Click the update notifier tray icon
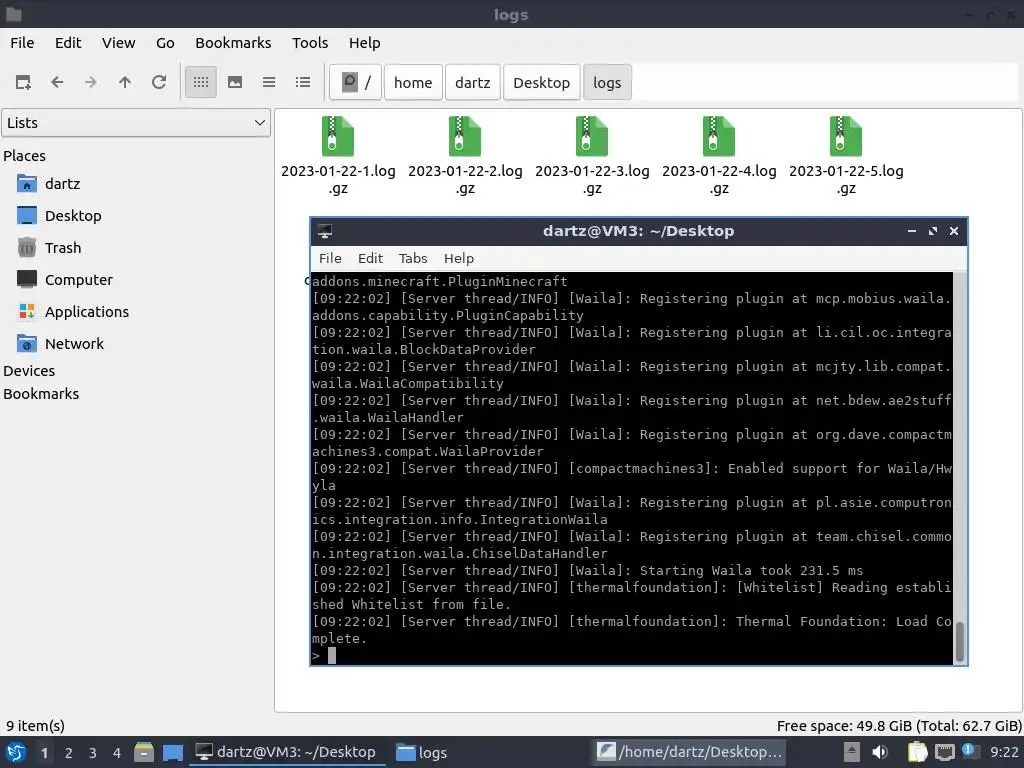The image size is (1024, 768). 969,751
